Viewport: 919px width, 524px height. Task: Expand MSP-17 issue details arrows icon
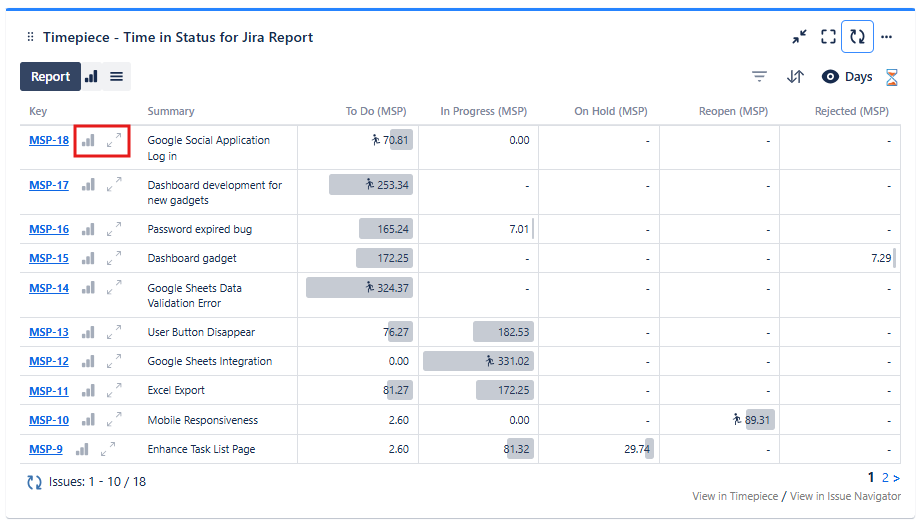[114, 185]
